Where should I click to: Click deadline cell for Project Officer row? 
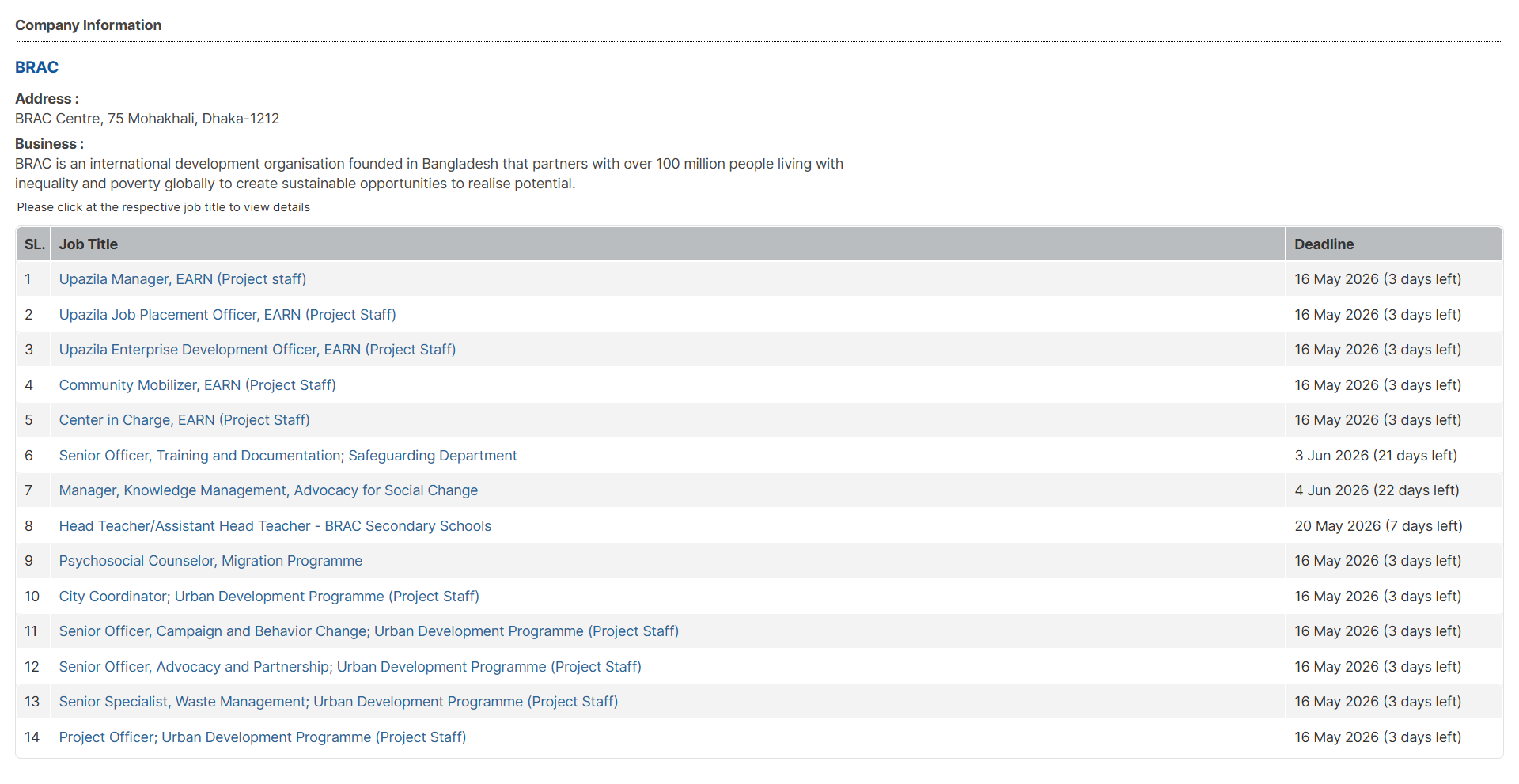[x=1394, y=737]
